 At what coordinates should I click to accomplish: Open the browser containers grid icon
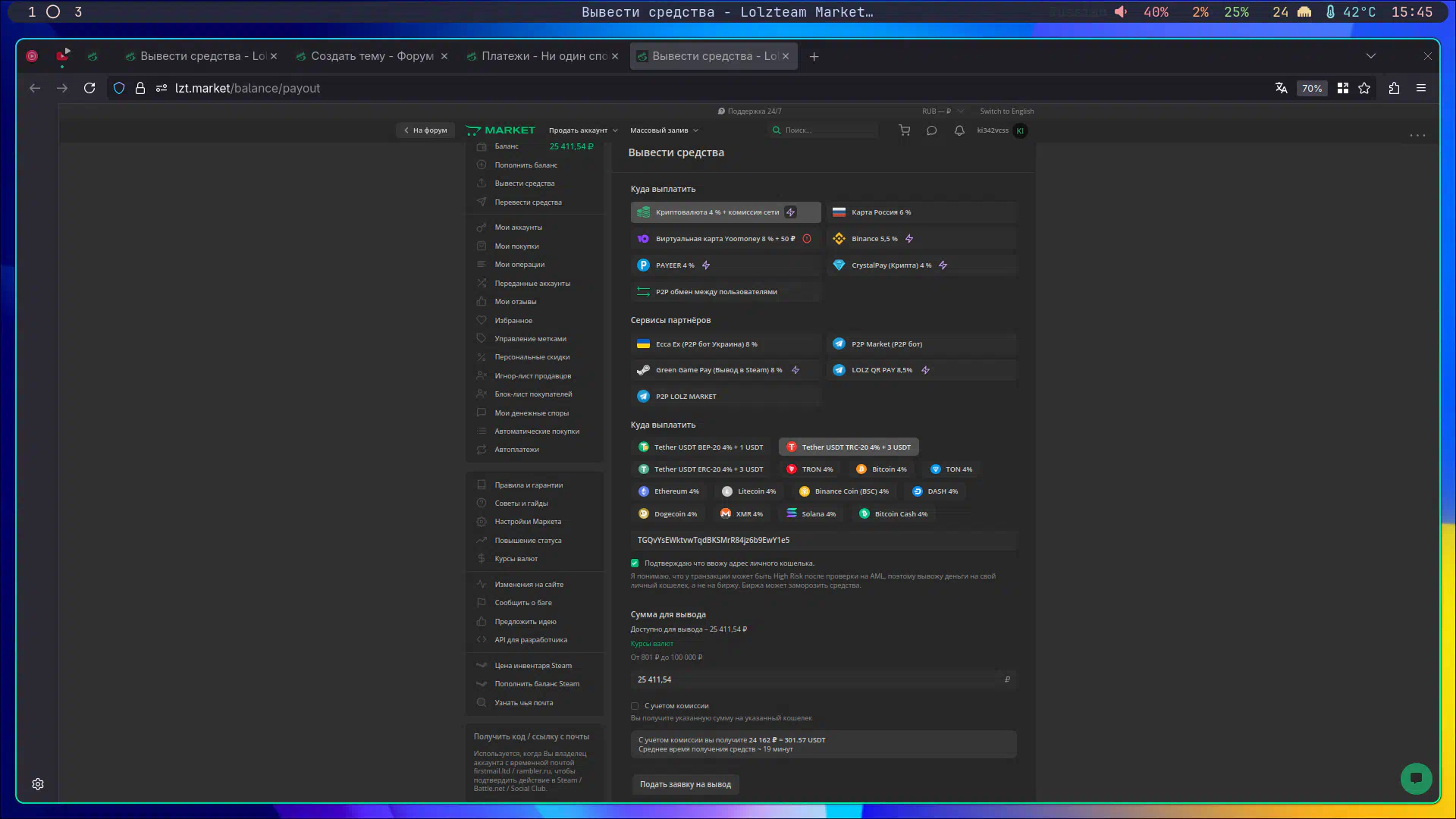[1343, 88]
